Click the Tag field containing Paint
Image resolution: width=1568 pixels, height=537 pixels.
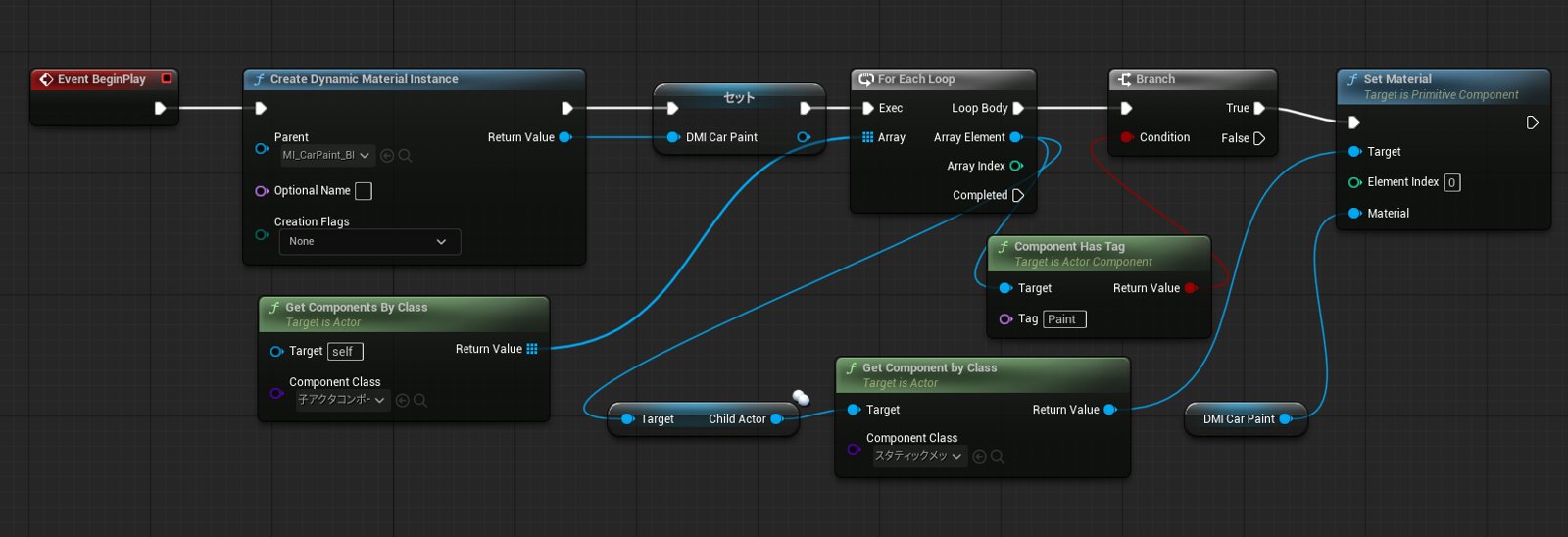coord(1064,319)
